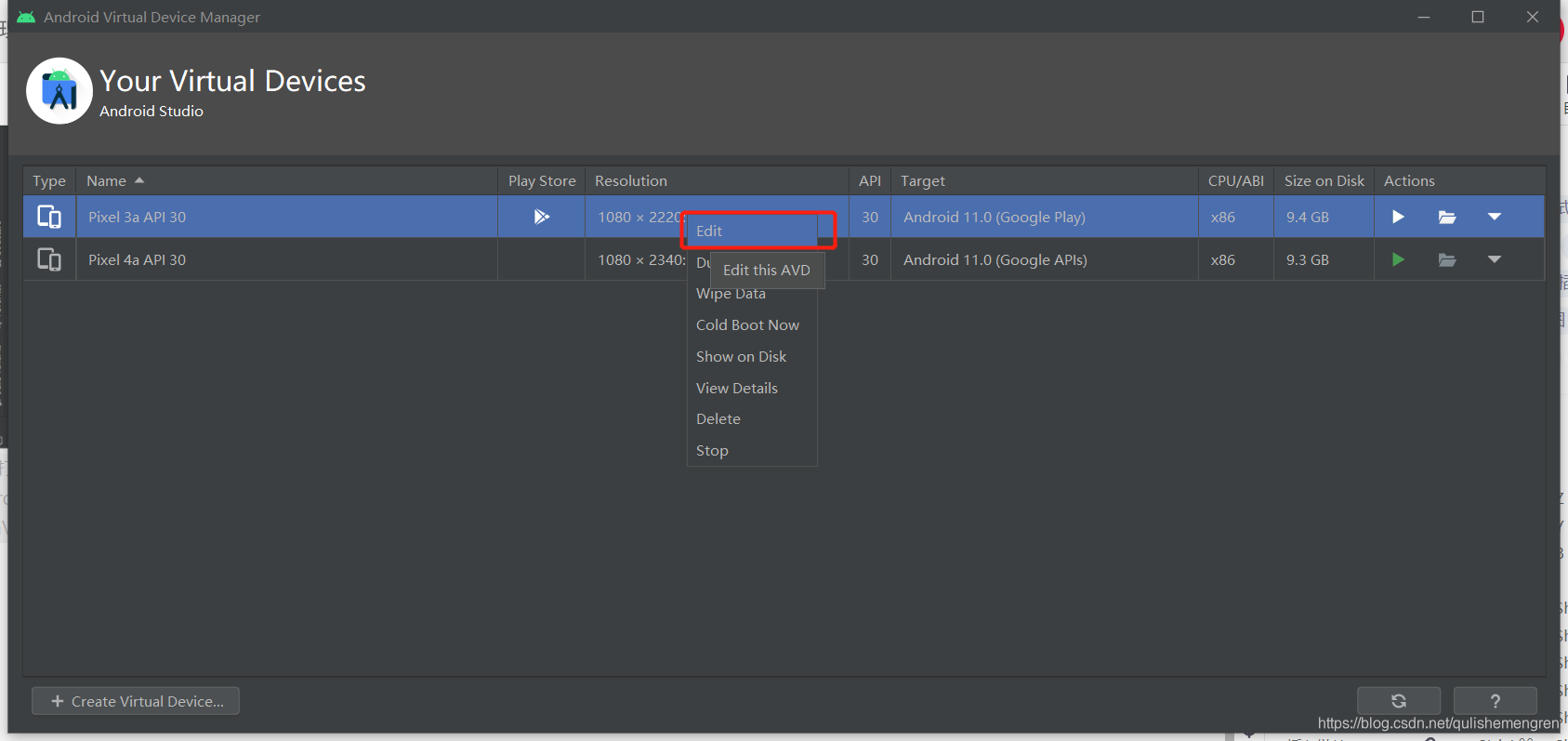Maximize the AVD Manager window
1568x741 pixels.
click(x=1478, y=17)
